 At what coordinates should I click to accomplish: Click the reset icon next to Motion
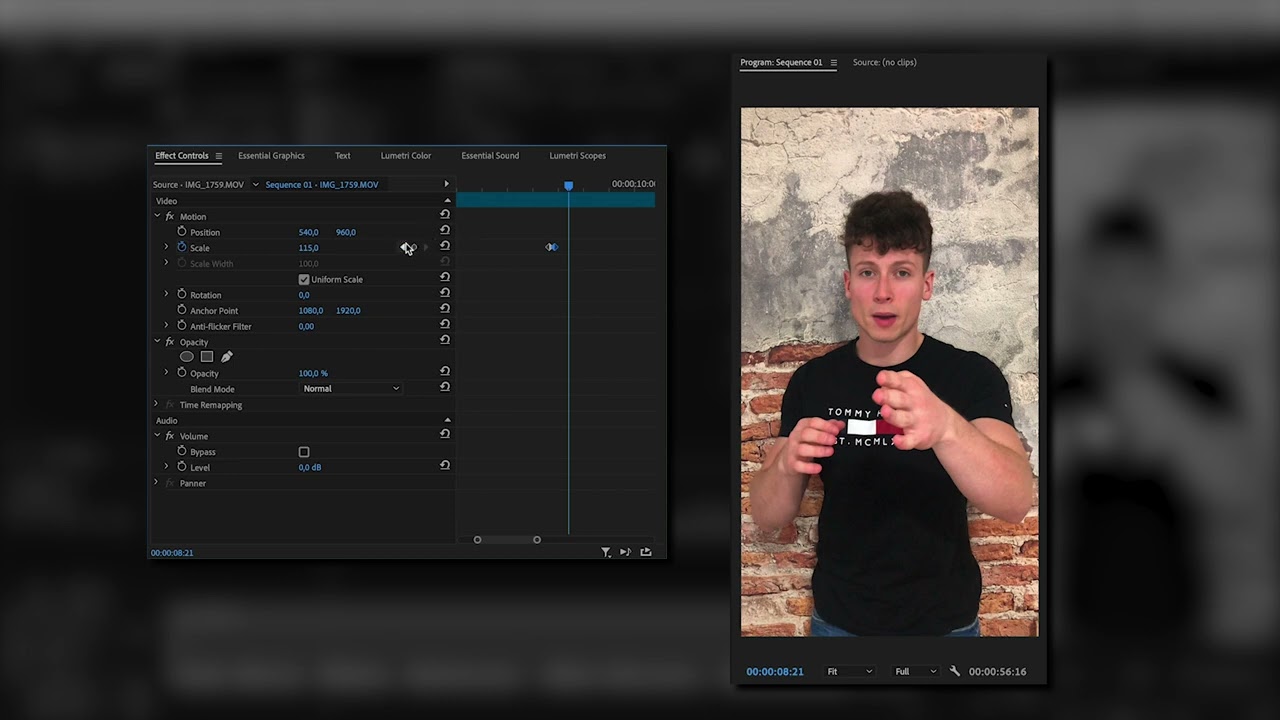(444, 215)
